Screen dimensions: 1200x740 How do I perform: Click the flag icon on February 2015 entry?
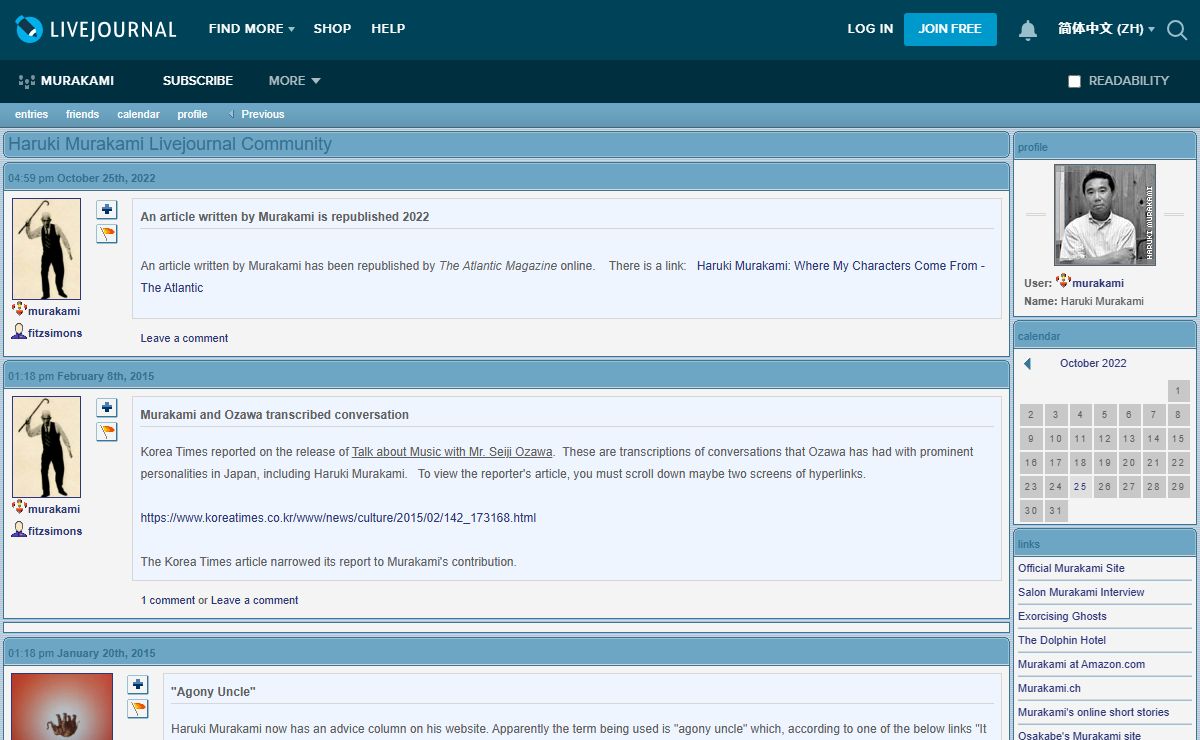pos(107,432)
